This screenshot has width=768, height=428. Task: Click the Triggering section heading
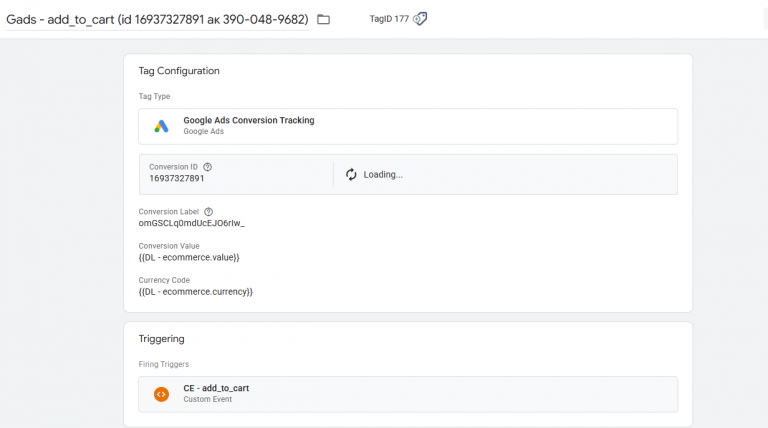pyautogui.click(x=162, y=339)
